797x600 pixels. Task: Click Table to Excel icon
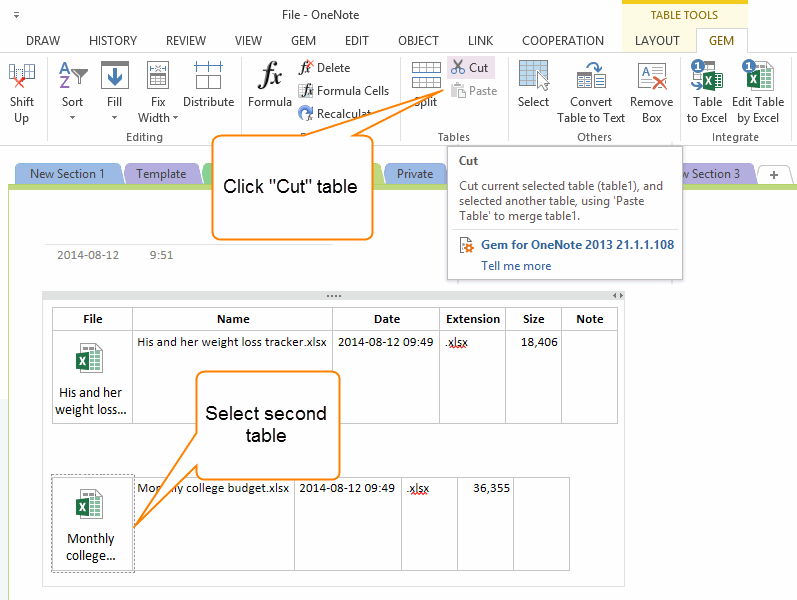[707, 75]
